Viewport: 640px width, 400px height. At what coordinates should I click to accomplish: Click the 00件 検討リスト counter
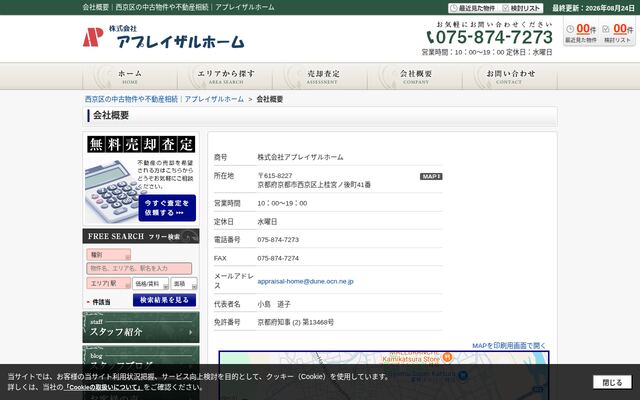618,33
